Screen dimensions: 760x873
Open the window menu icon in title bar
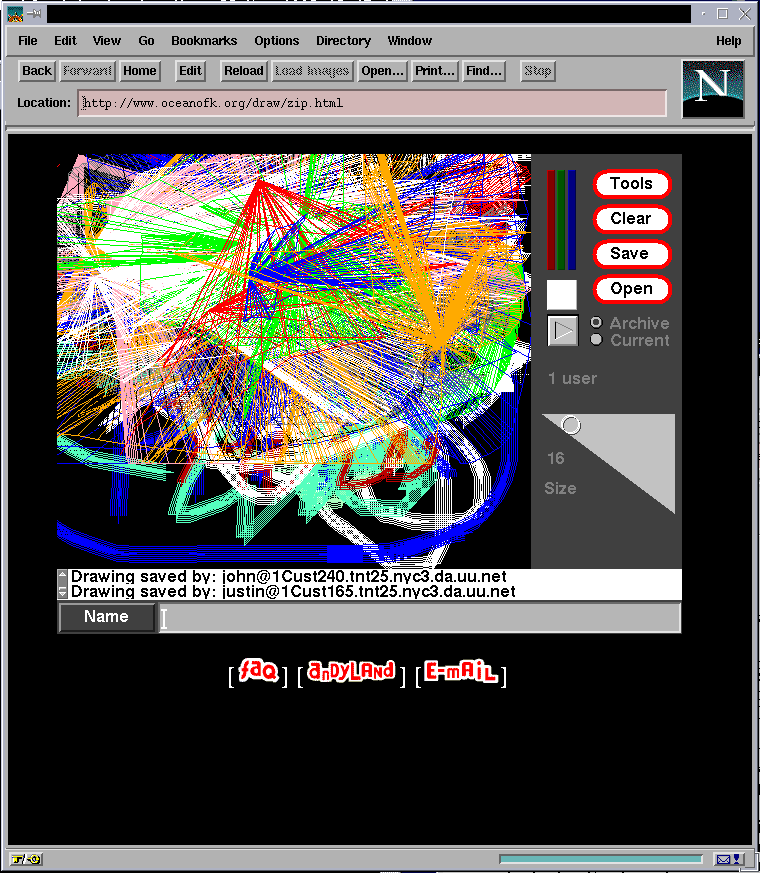15,14
